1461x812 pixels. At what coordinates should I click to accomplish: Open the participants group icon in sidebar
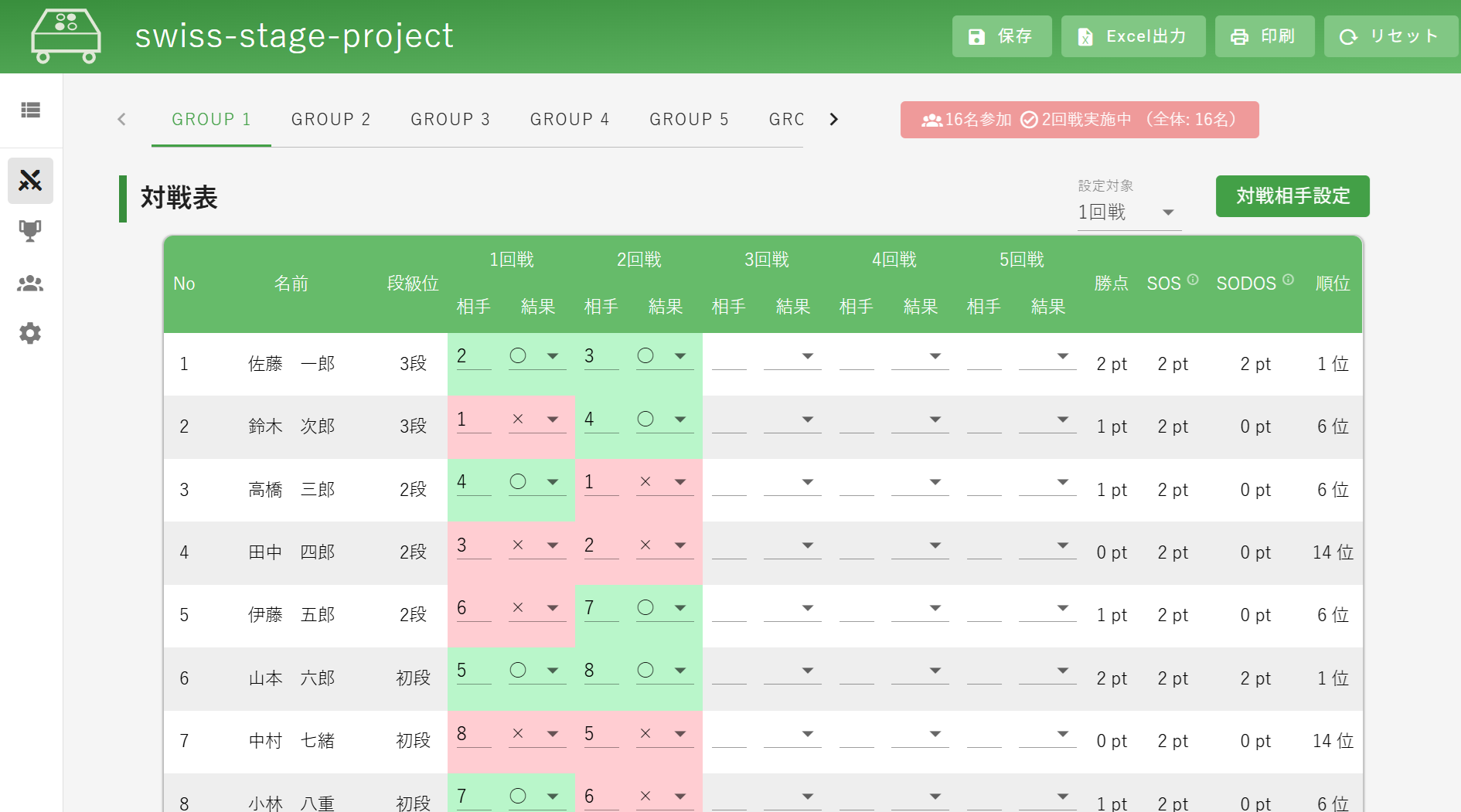[30, 284]
